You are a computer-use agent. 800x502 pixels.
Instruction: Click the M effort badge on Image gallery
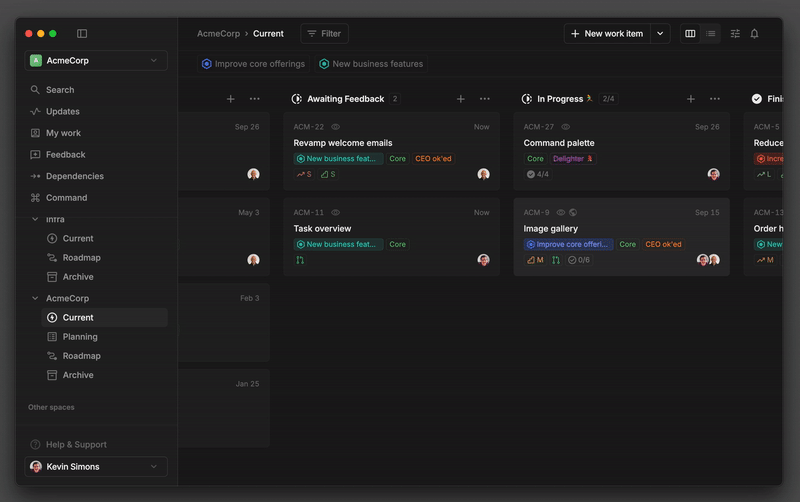pos(535,260)
